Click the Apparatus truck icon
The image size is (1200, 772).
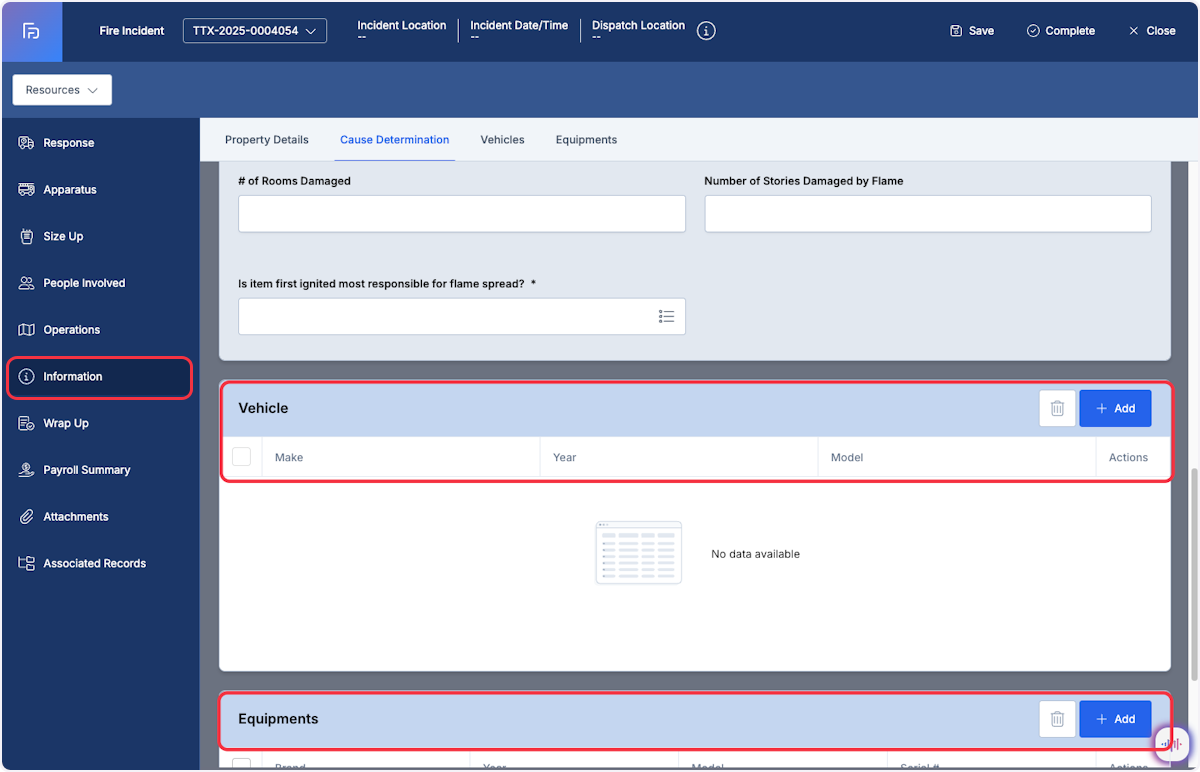(27, 190)
